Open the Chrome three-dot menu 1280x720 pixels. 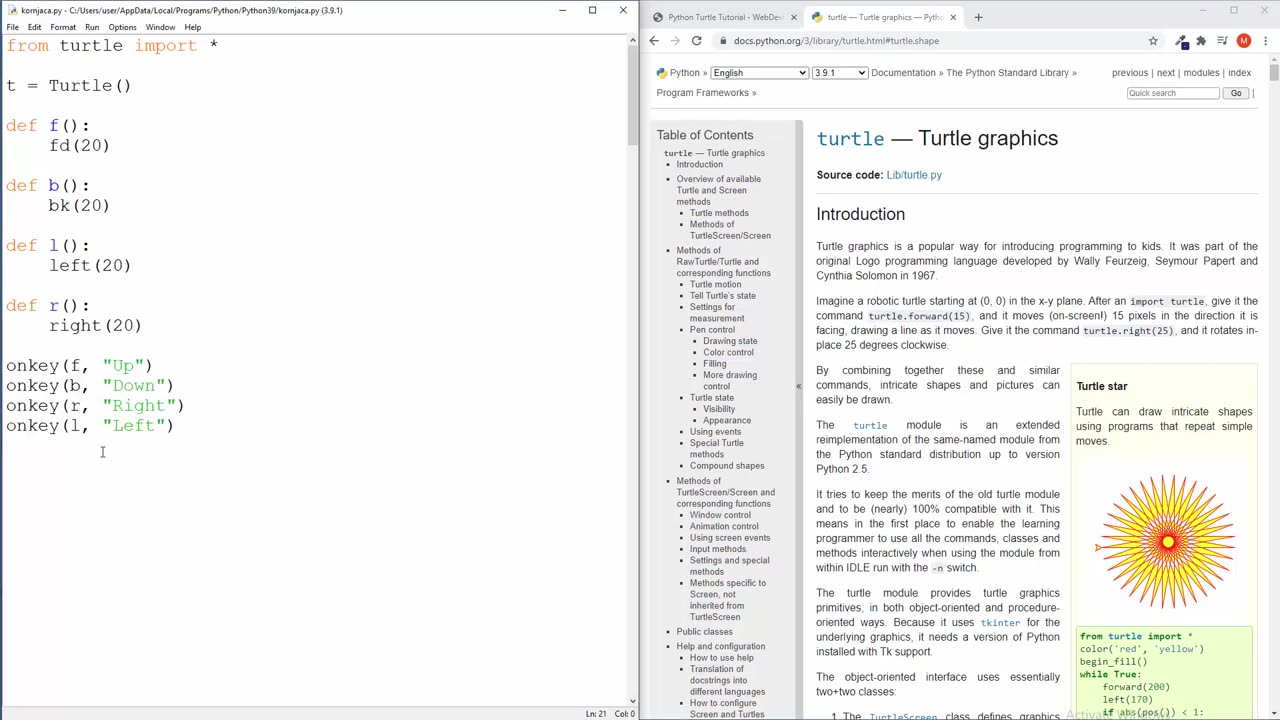[1265, 41]
